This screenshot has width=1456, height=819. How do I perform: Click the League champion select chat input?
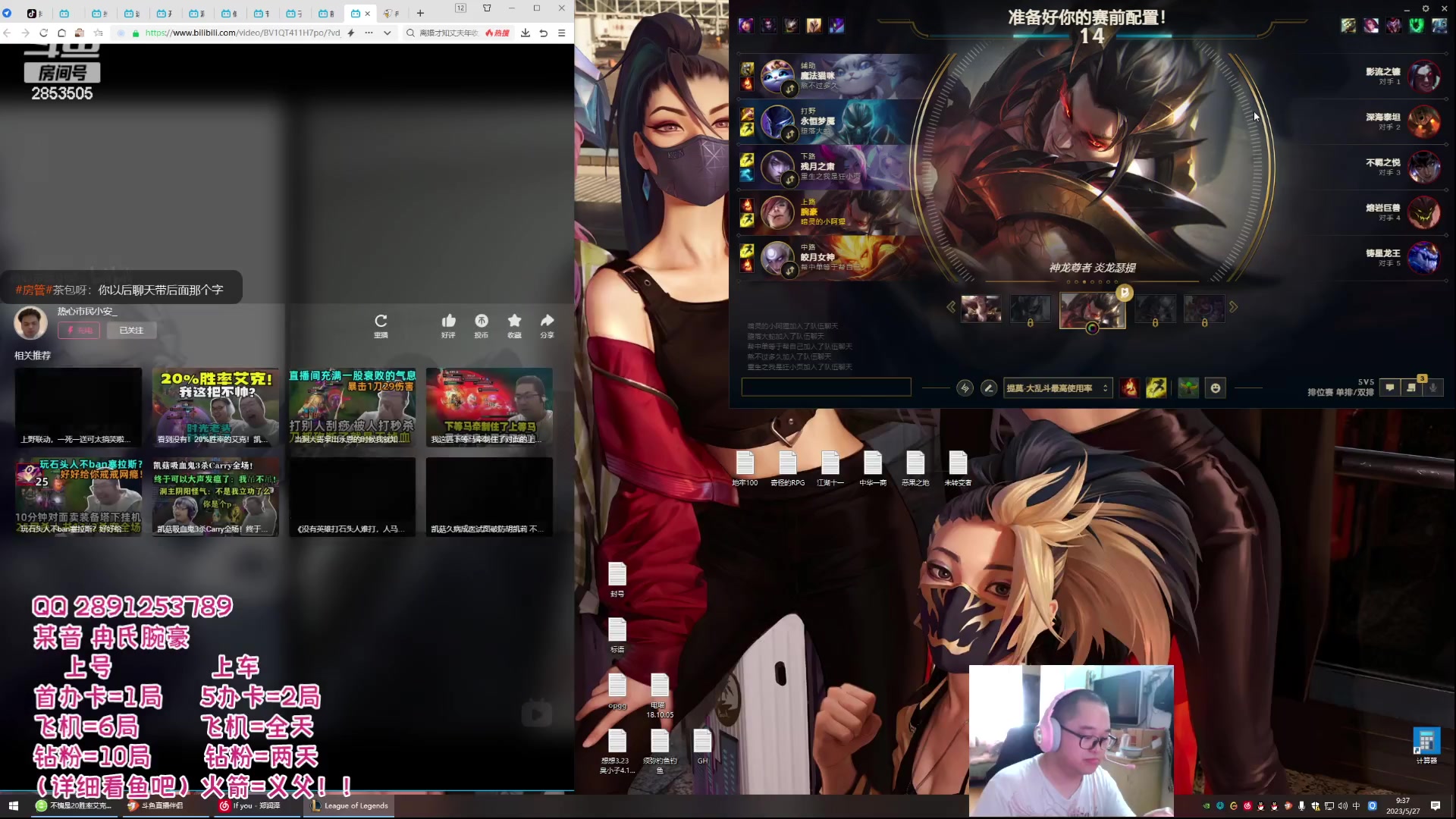tap(826, 388)
